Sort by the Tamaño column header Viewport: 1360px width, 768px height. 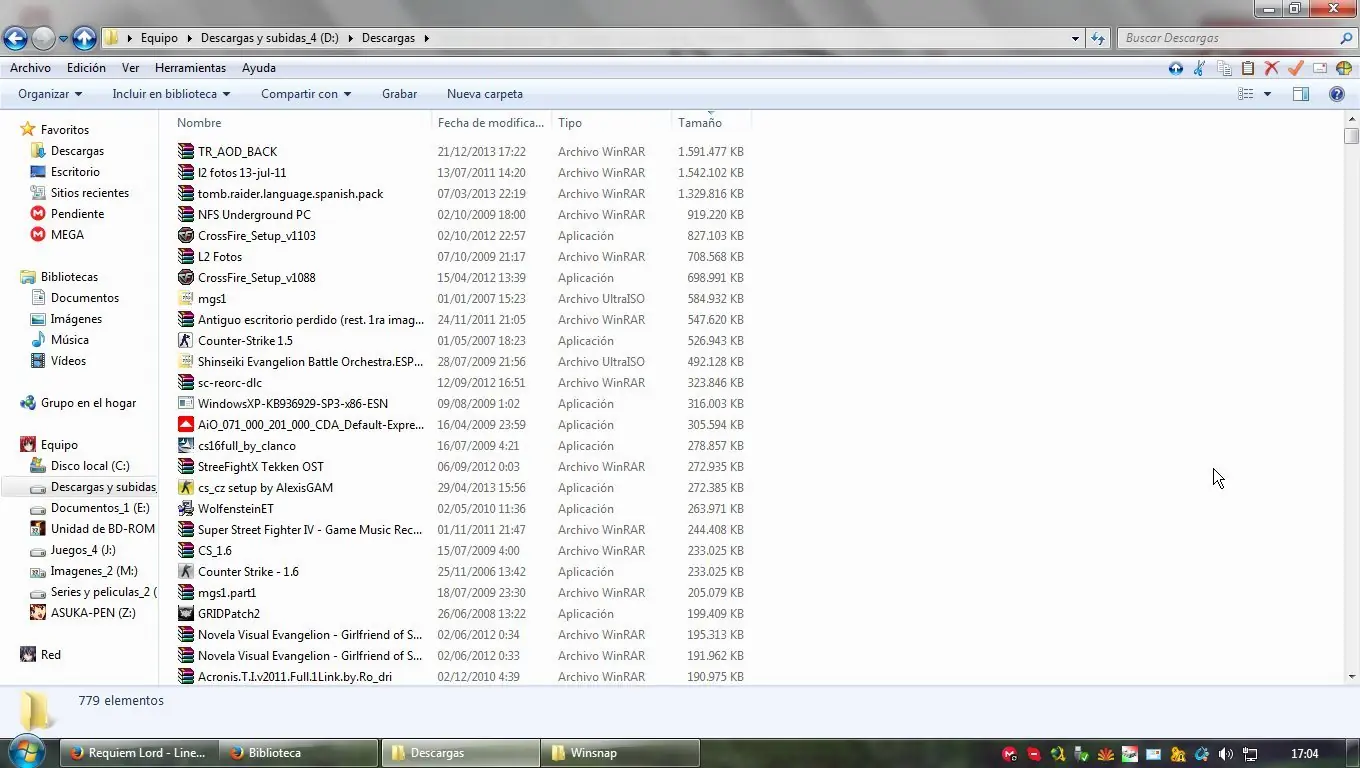711,123
